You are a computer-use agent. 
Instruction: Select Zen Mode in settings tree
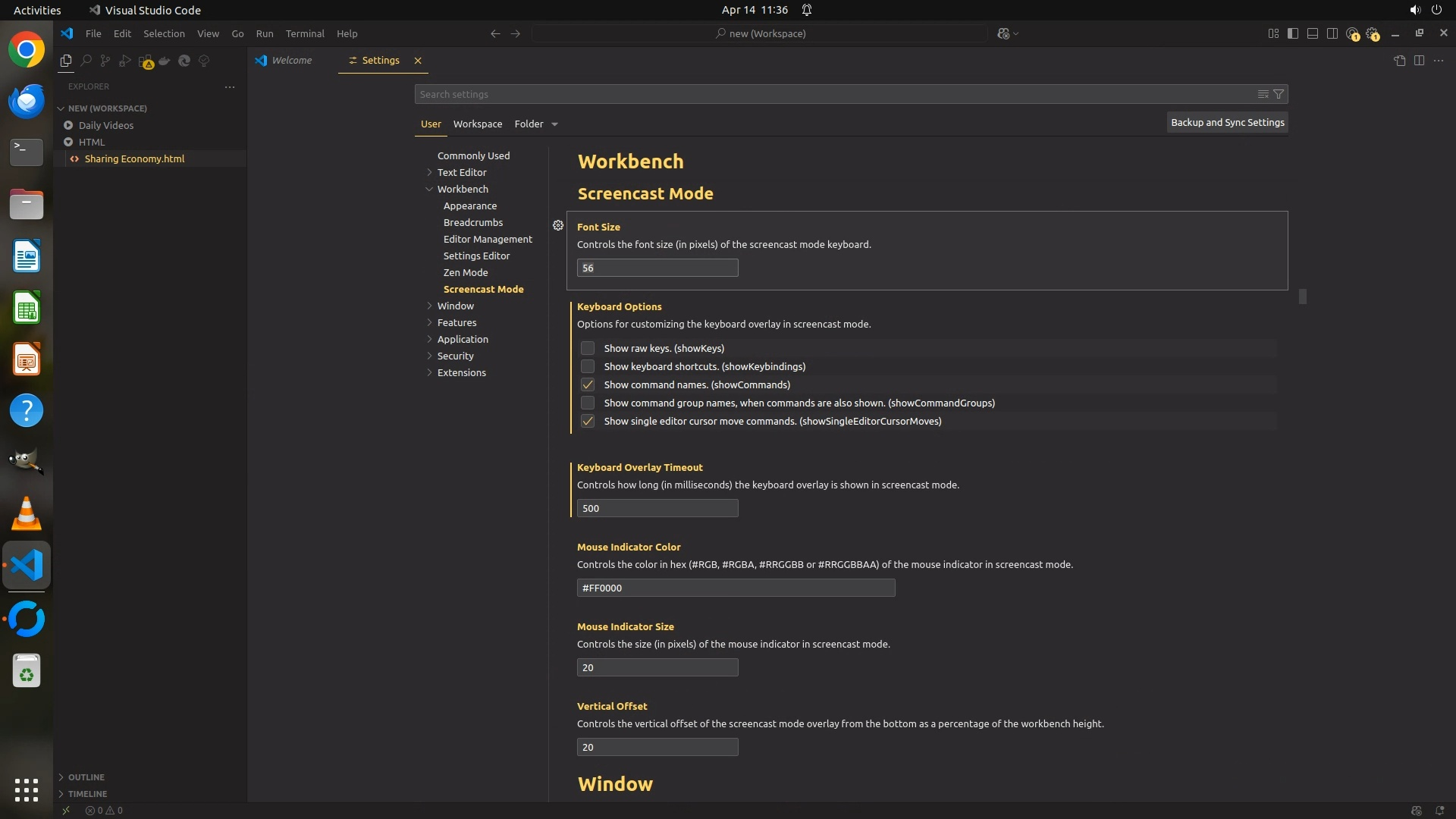coord(466,272)
